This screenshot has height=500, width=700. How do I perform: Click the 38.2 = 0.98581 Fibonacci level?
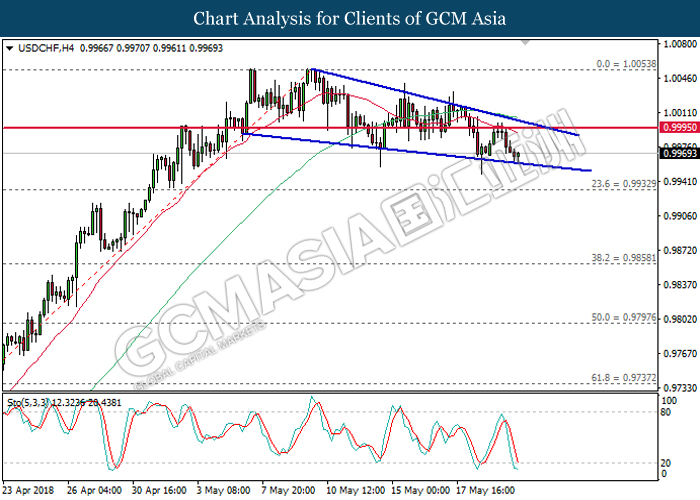point(624,258)
